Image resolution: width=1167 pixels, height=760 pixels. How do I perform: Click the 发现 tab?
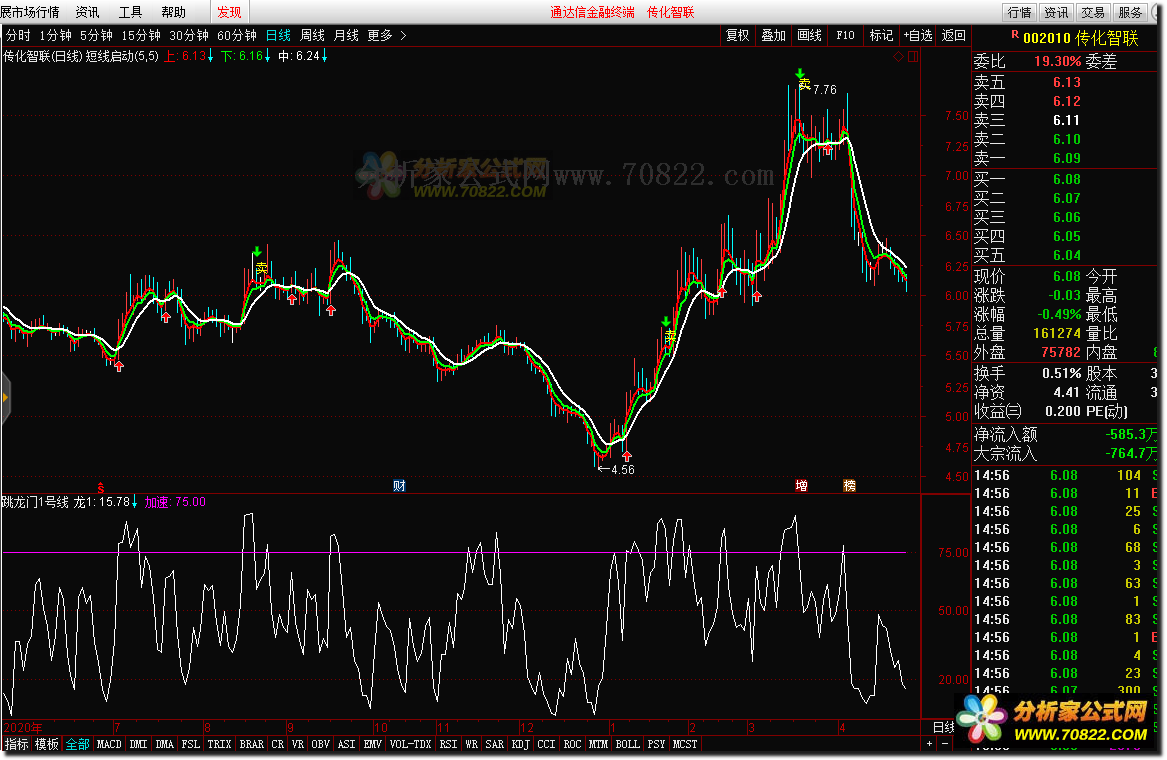pos(229,12)
